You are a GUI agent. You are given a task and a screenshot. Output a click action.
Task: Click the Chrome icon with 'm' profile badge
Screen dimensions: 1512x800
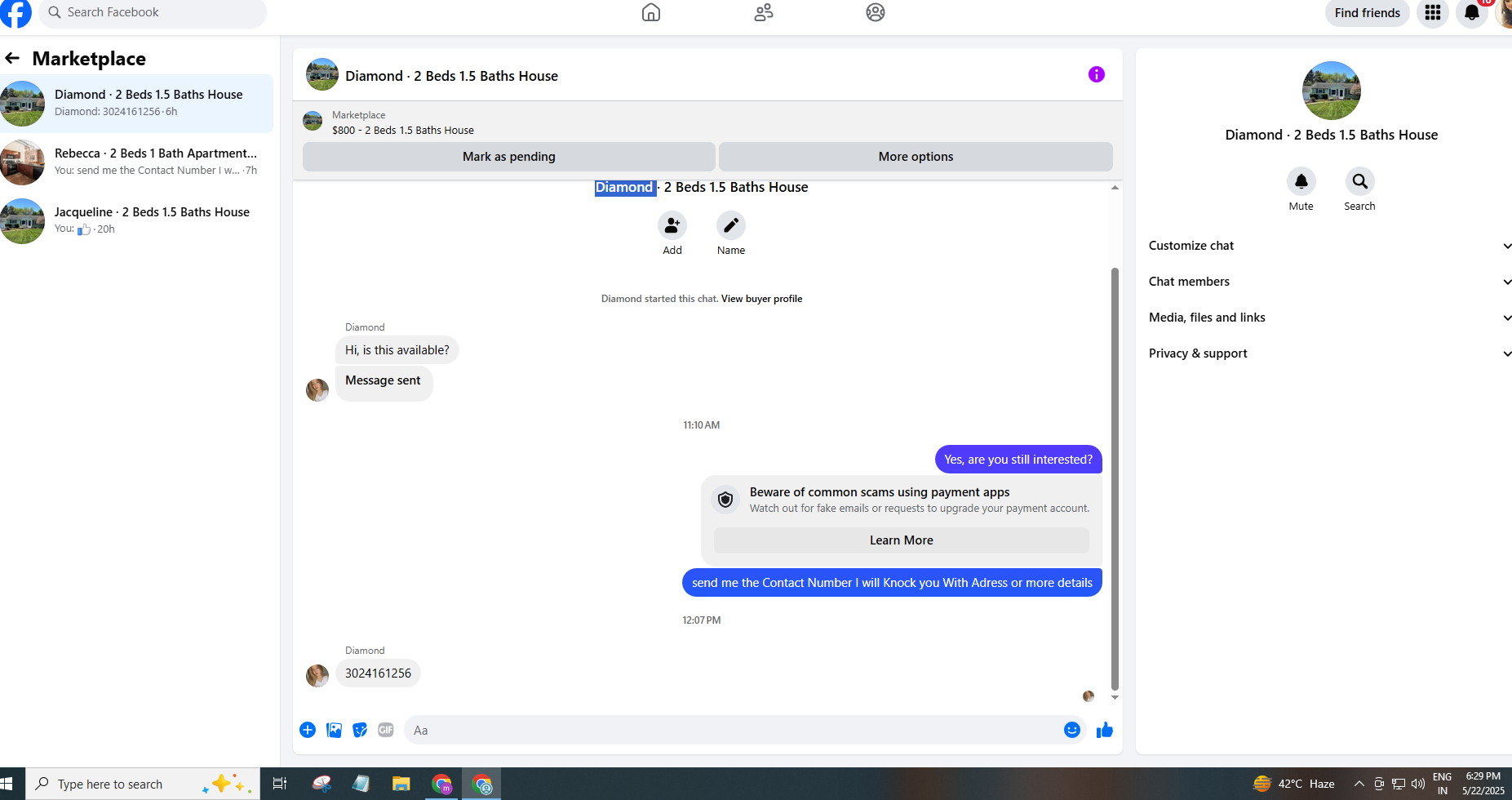pos(442,784)
